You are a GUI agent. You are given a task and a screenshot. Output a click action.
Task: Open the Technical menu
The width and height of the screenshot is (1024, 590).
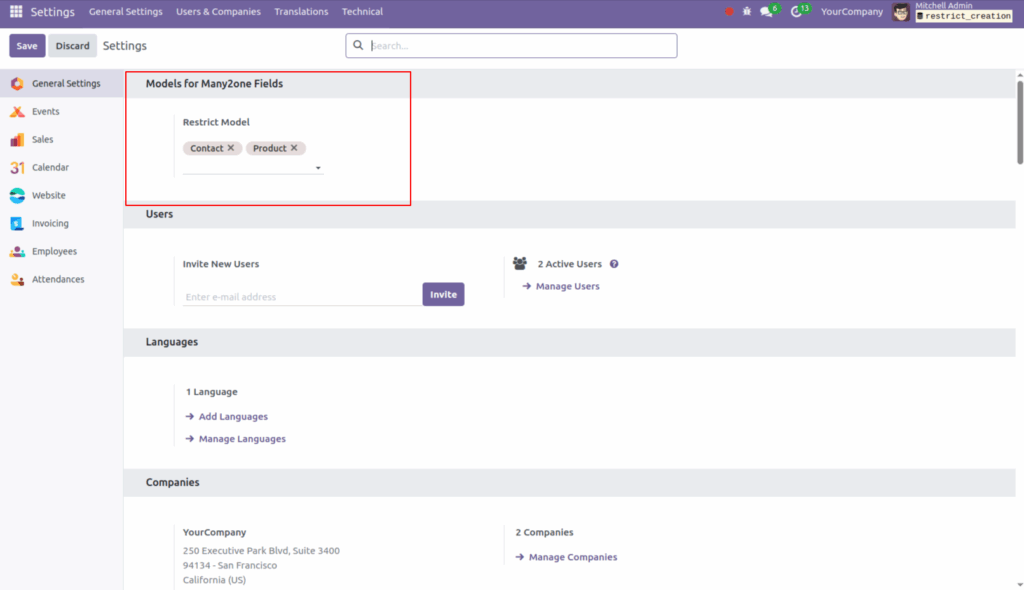362,11
